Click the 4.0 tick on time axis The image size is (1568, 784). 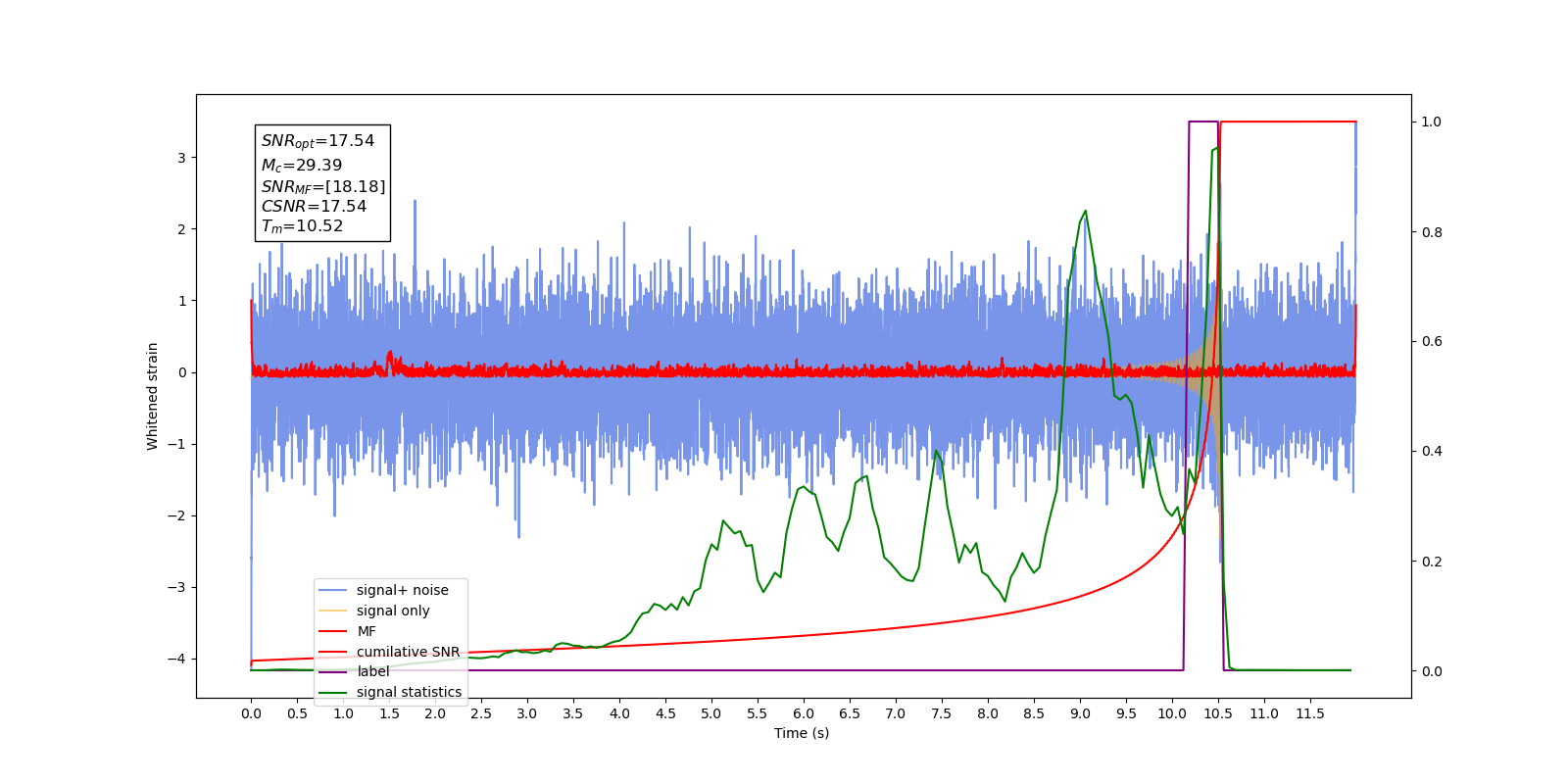point(619,713)
